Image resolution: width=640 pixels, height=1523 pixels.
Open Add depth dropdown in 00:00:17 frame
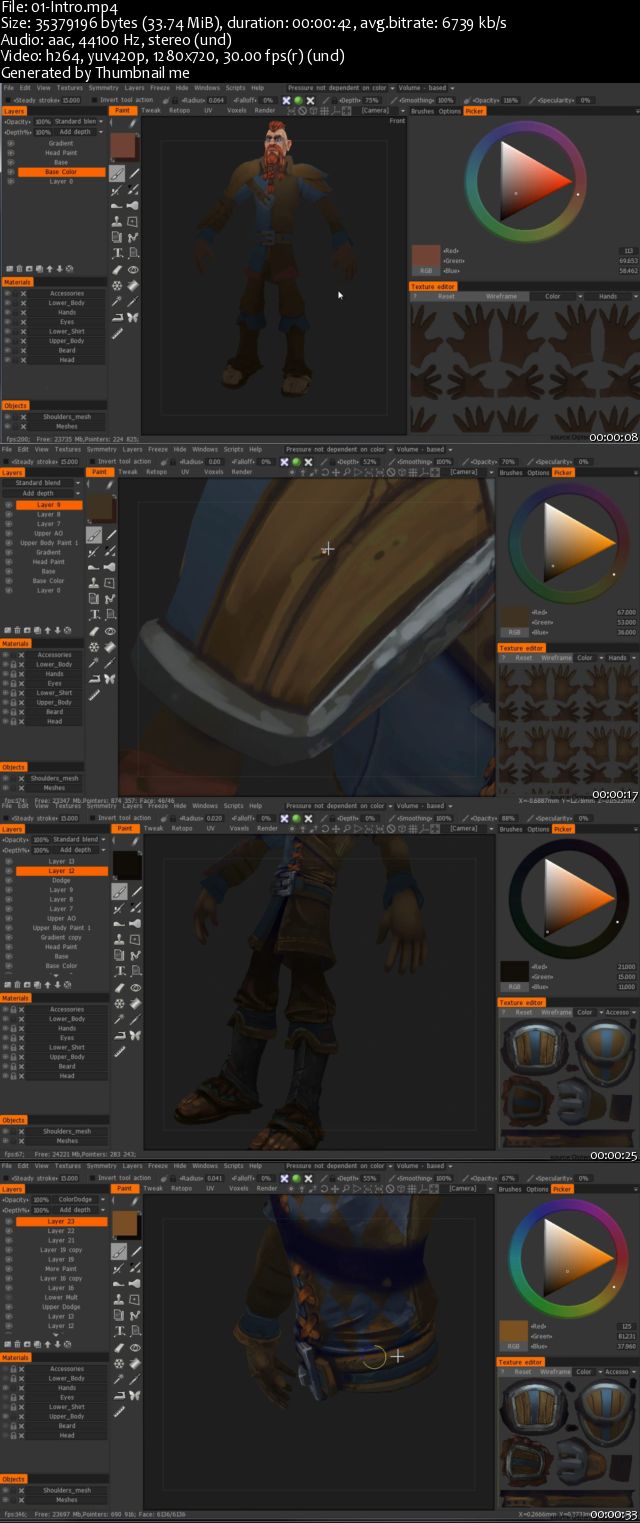41,493
